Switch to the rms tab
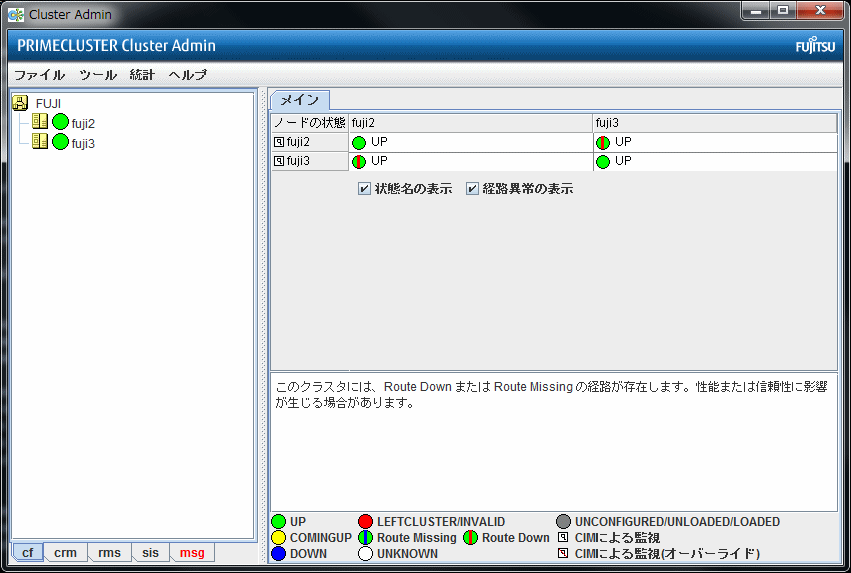851x573 pixels. point(110,552)
